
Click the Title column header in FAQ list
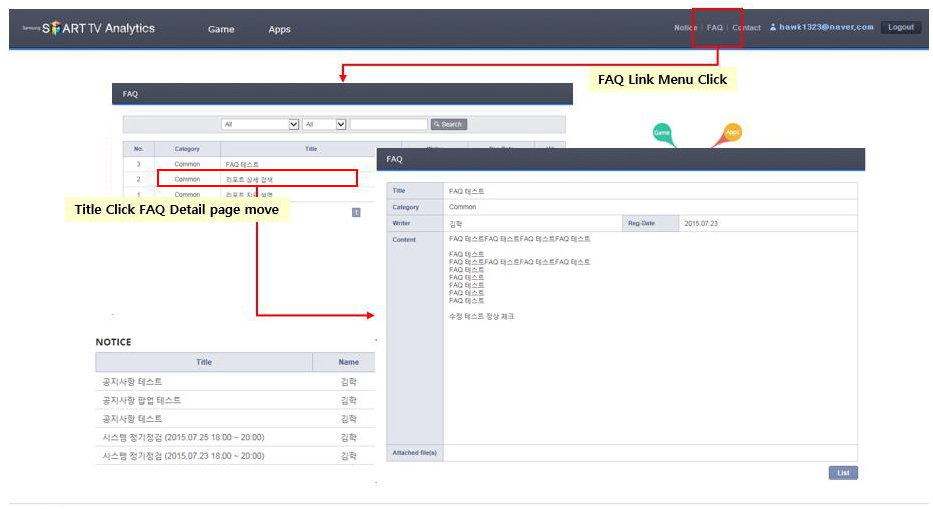coord(311,149)
